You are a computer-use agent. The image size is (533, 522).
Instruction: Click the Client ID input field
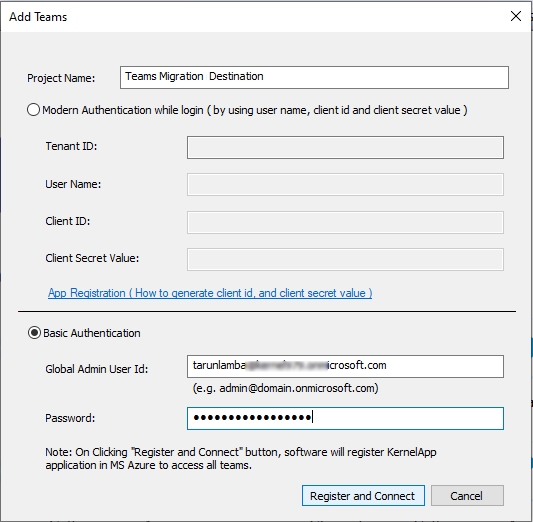point(345,222)
